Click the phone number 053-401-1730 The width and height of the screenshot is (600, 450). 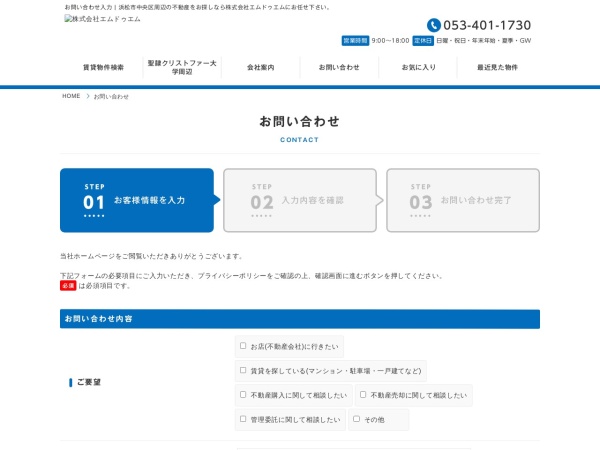[x=487, y=25]
